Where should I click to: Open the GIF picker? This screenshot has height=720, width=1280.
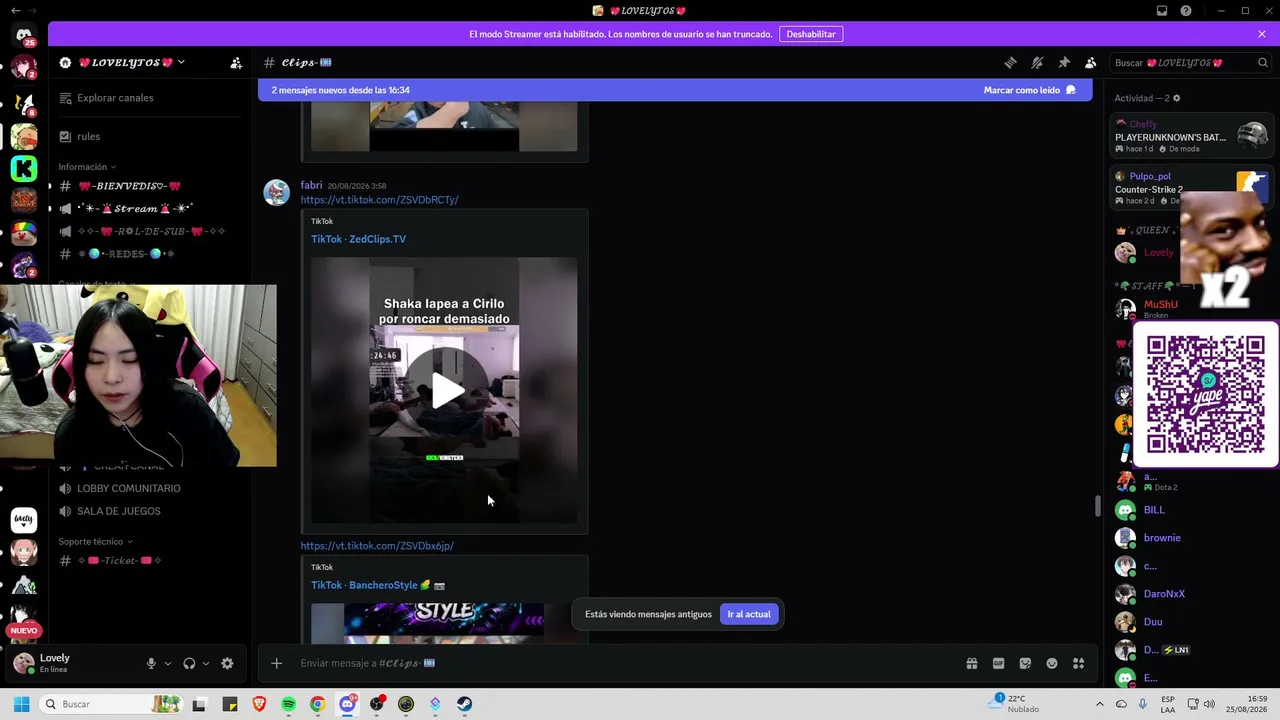pos(998,663)
